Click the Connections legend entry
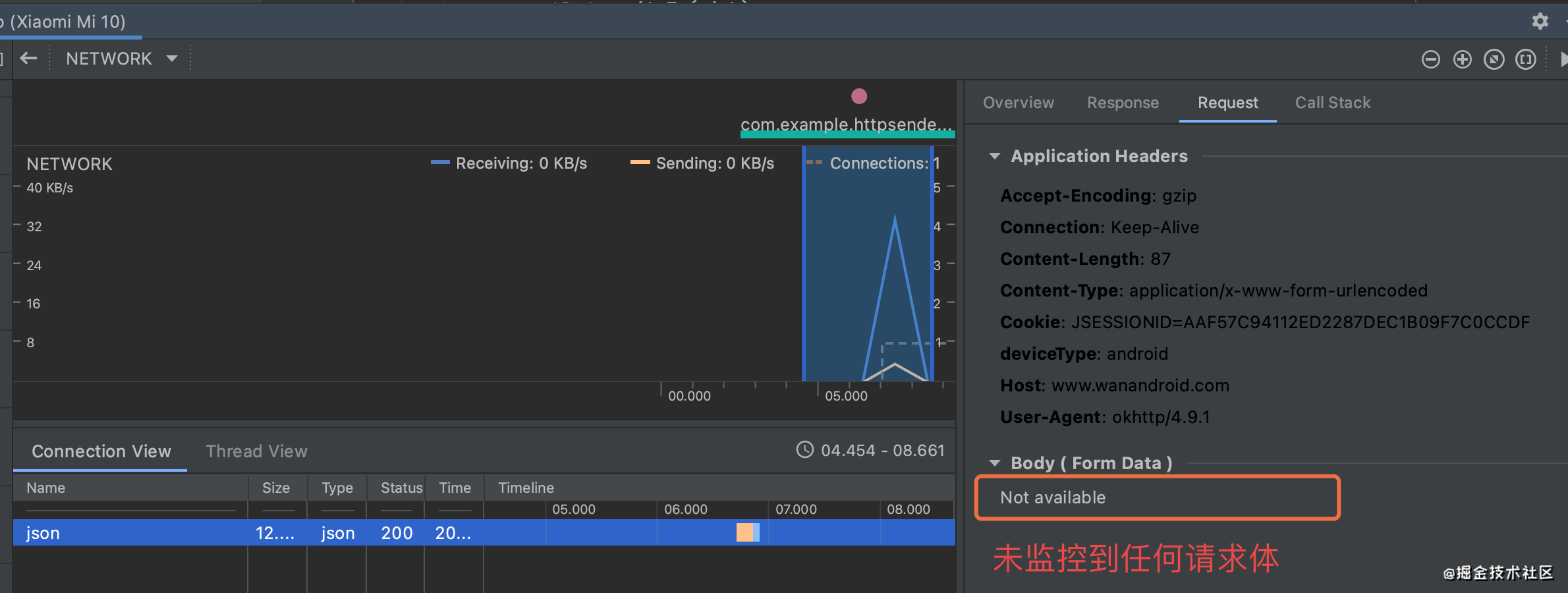 [x=874, y=163]
